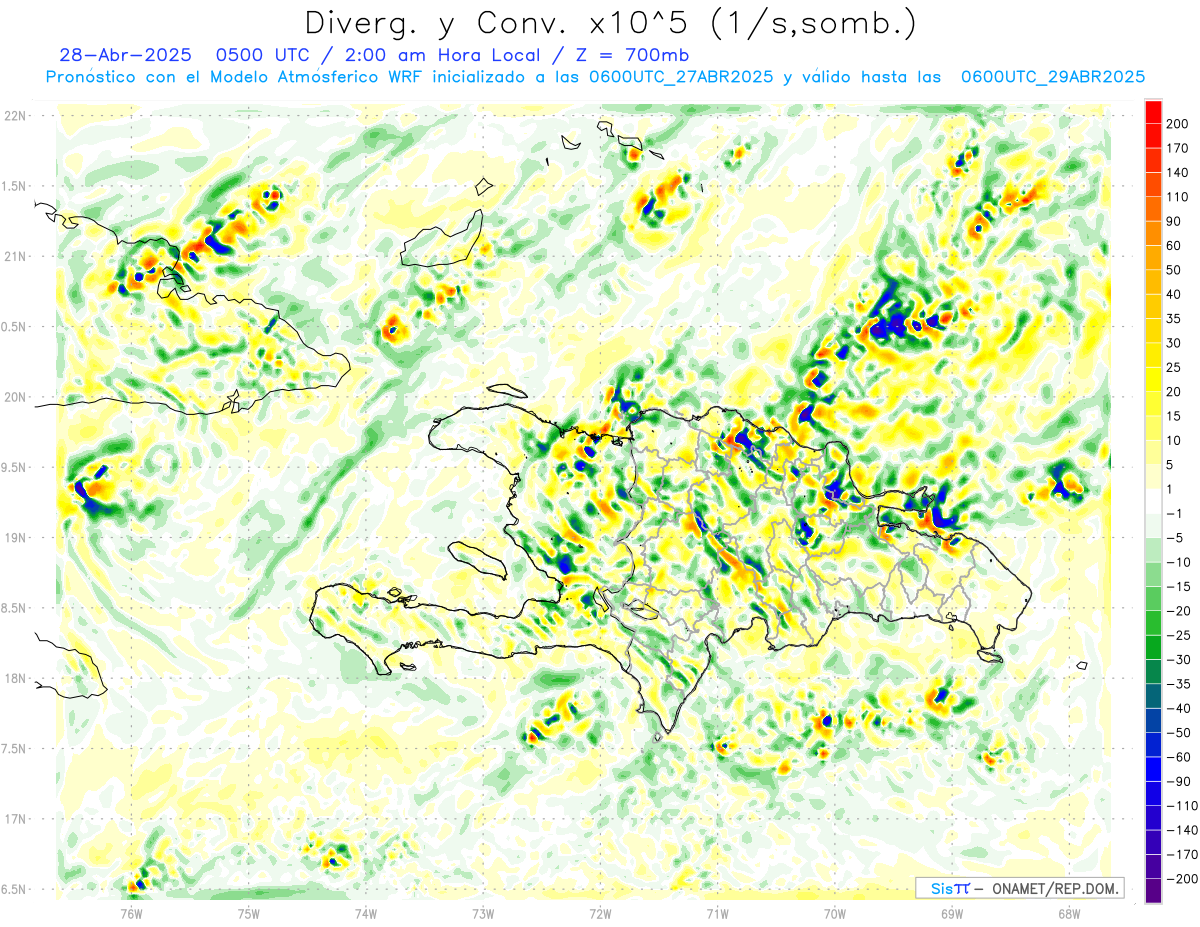Click the '75W' longitude label
Screen dimensions: 1200x927
(x=249, y=913)
